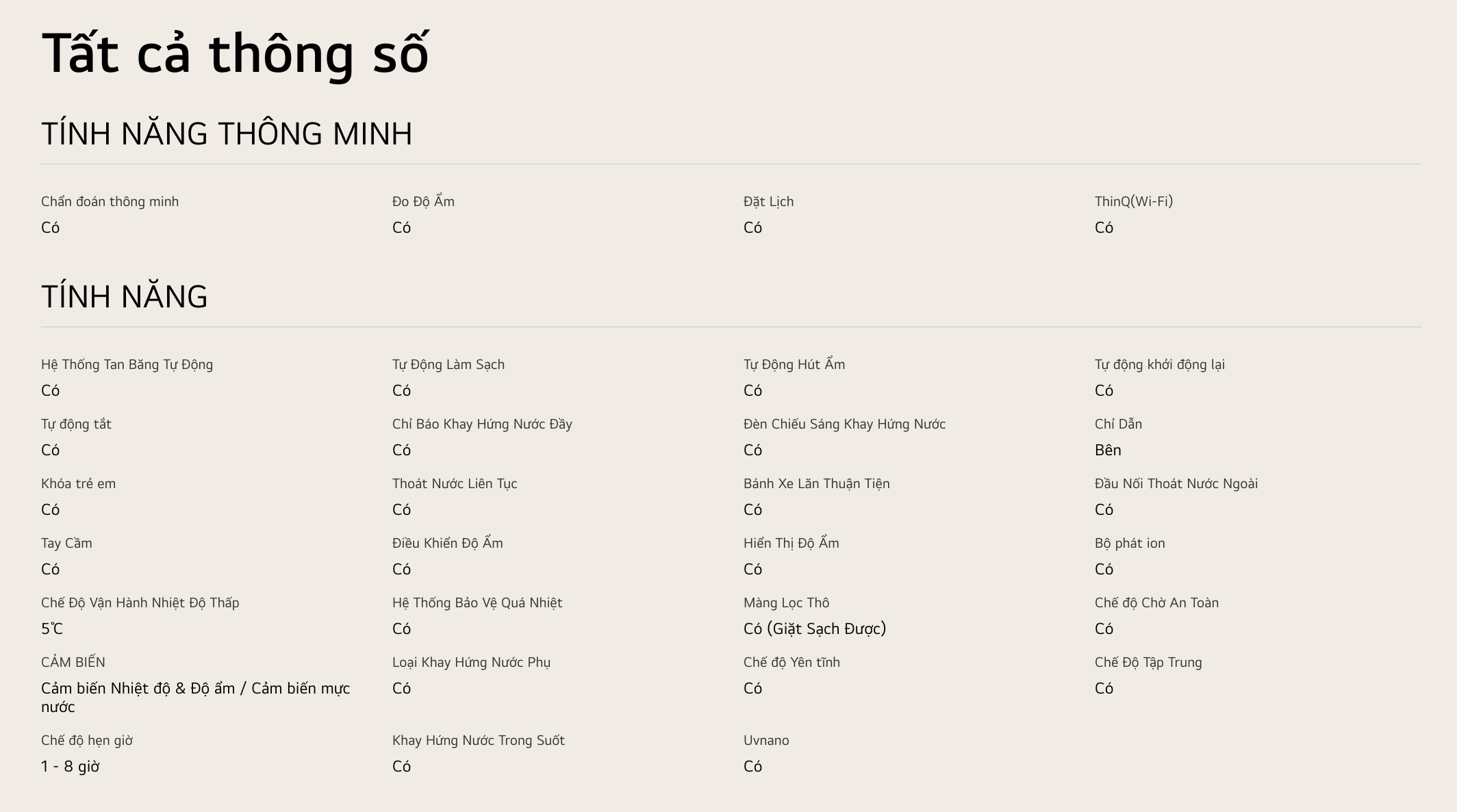1457x812 pixels.
Task: Select the 'ThinQ(Wi-Fi)' specification label
Action: pos(1133,201)
